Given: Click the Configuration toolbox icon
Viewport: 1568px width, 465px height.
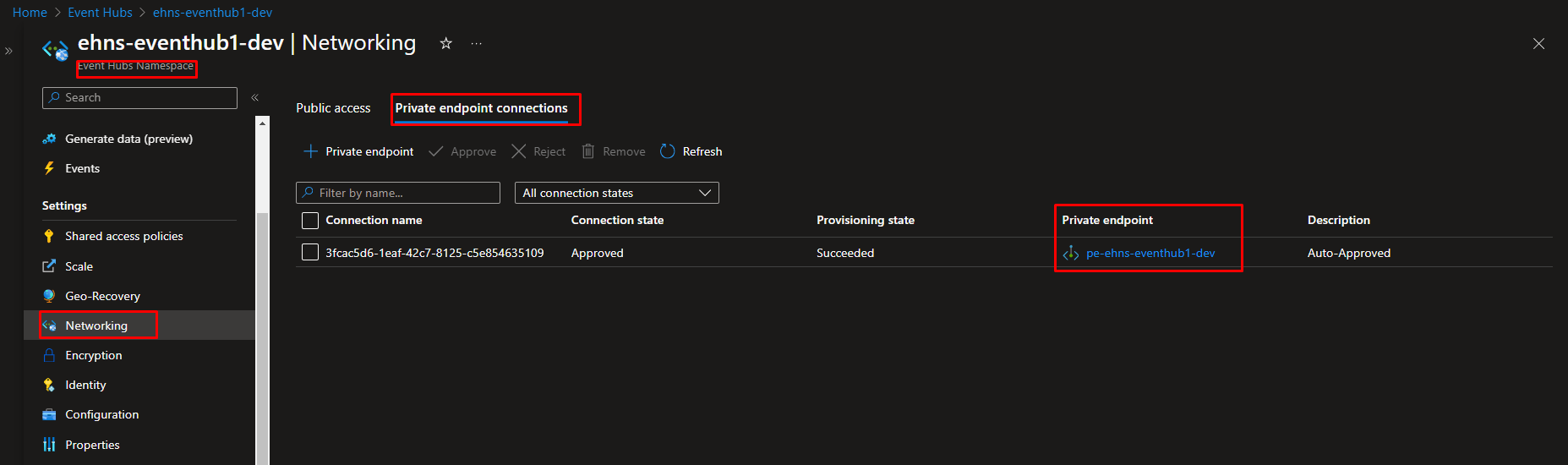Looking at the screenshot, I should click(x=49, y=414).
